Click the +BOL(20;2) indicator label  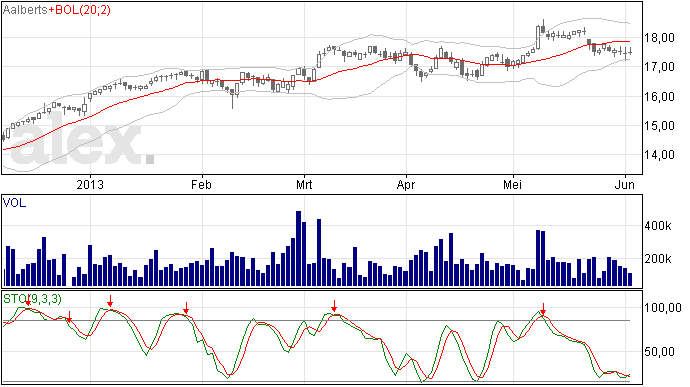(79, 9)
